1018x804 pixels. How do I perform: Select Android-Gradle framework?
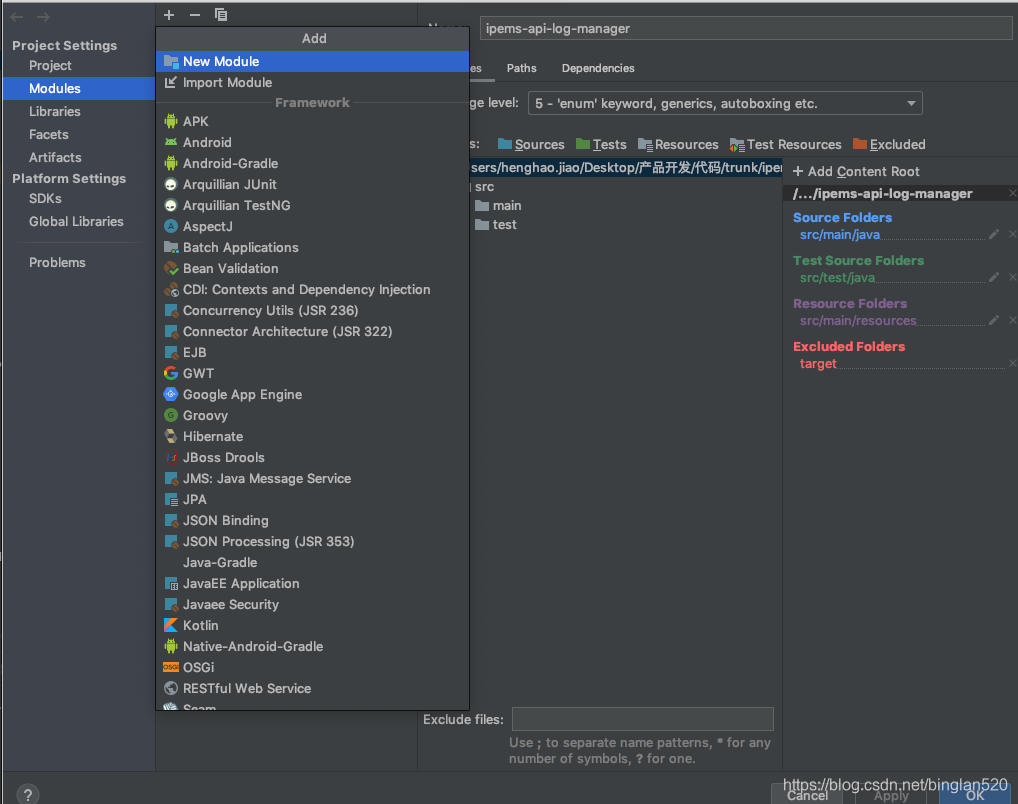312,164
